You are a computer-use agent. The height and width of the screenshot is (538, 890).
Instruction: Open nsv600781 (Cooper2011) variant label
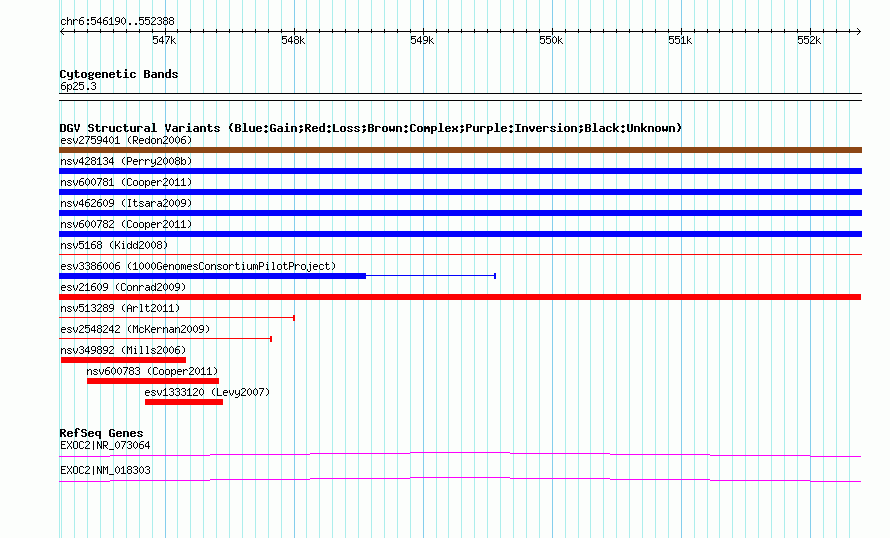126,182
